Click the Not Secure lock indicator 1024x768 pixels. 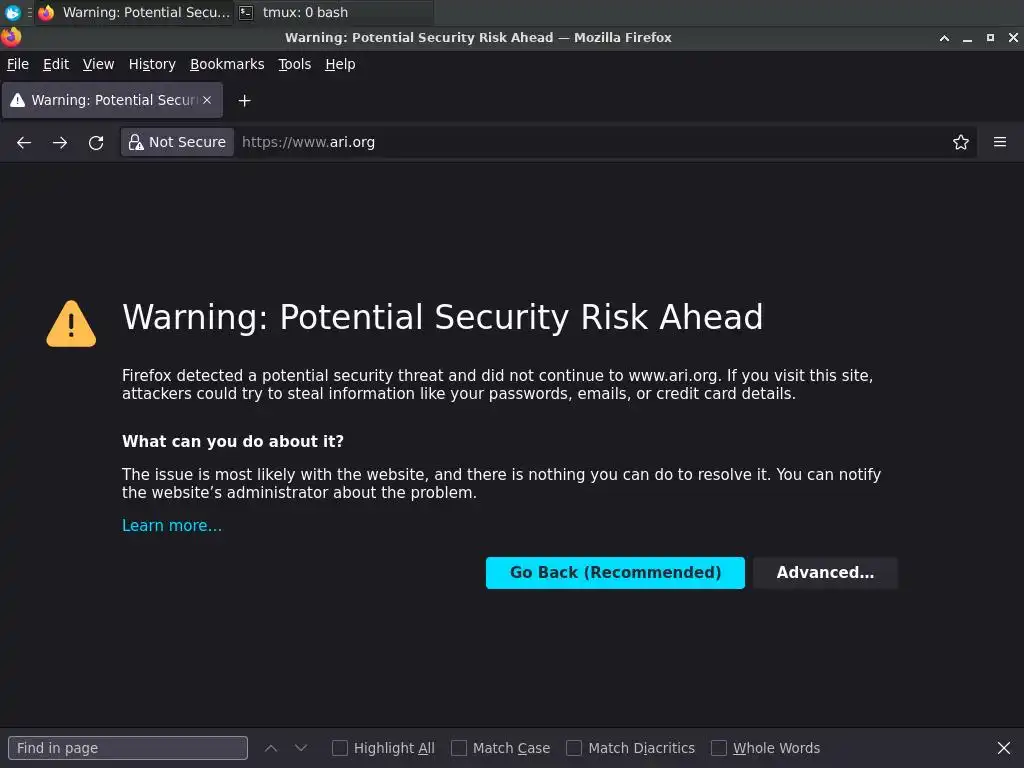click(178, 142)
